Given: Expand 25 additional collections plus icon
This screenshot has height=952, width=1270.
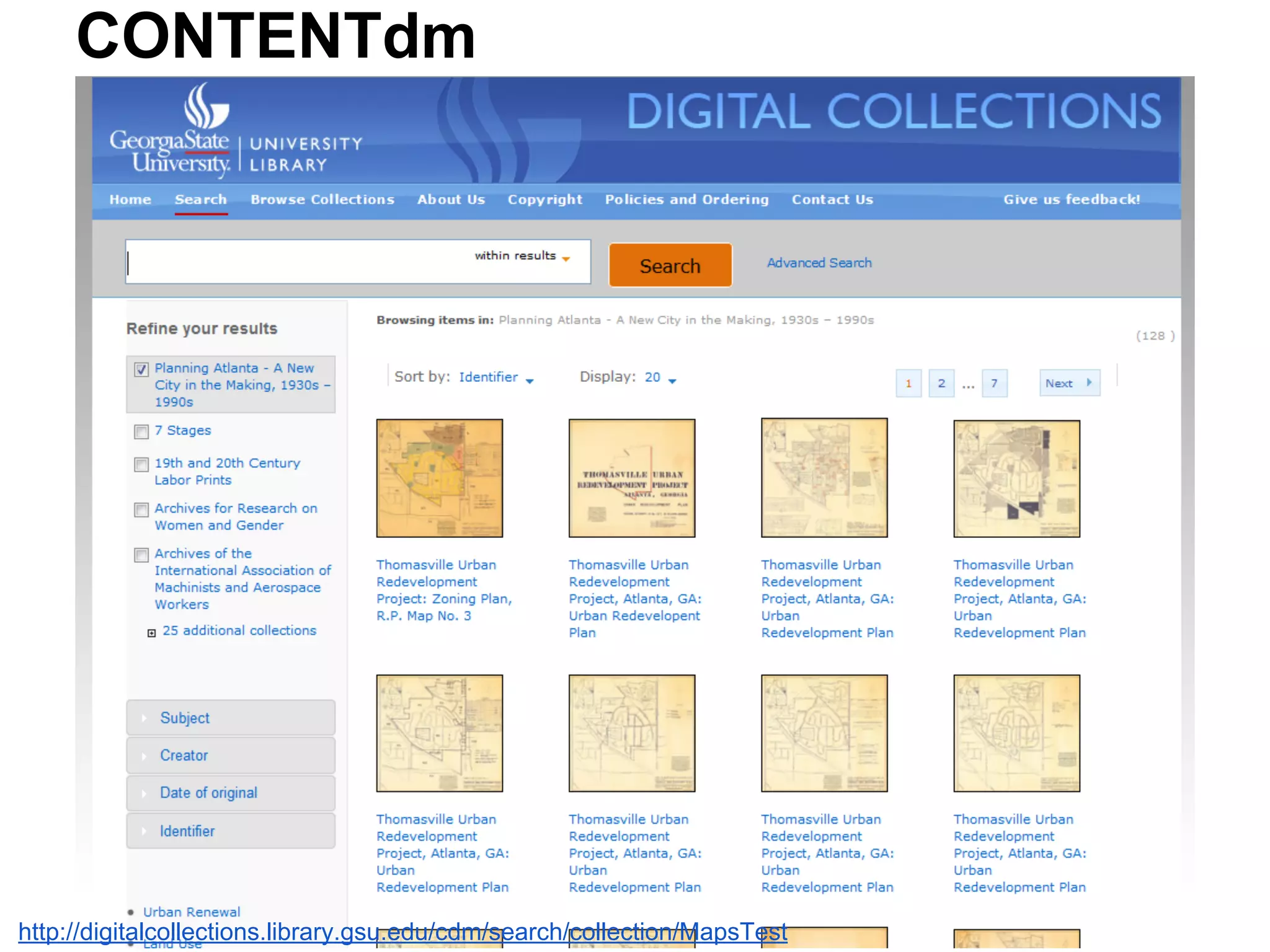Looking at the screenshot, I should point(151,633).
